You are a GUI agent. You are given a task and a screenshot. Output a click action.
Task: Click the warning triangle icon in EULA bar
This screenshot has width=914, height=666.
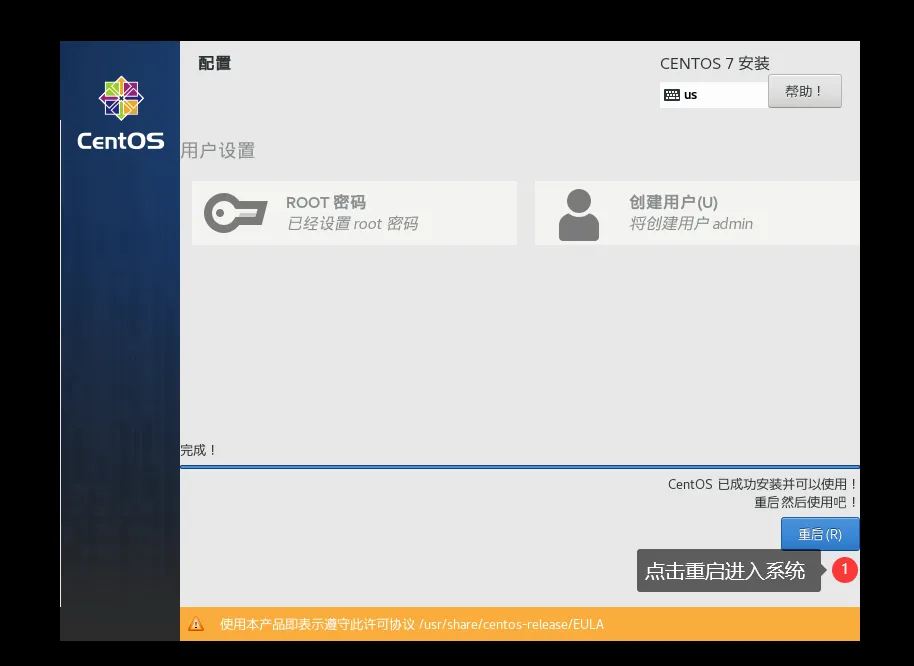[196, 624]
